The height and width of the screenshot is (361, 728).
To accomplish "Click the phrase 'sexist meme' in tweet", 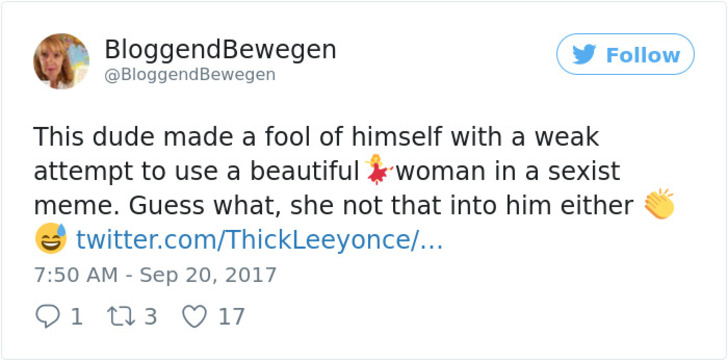I will (327, 188).
